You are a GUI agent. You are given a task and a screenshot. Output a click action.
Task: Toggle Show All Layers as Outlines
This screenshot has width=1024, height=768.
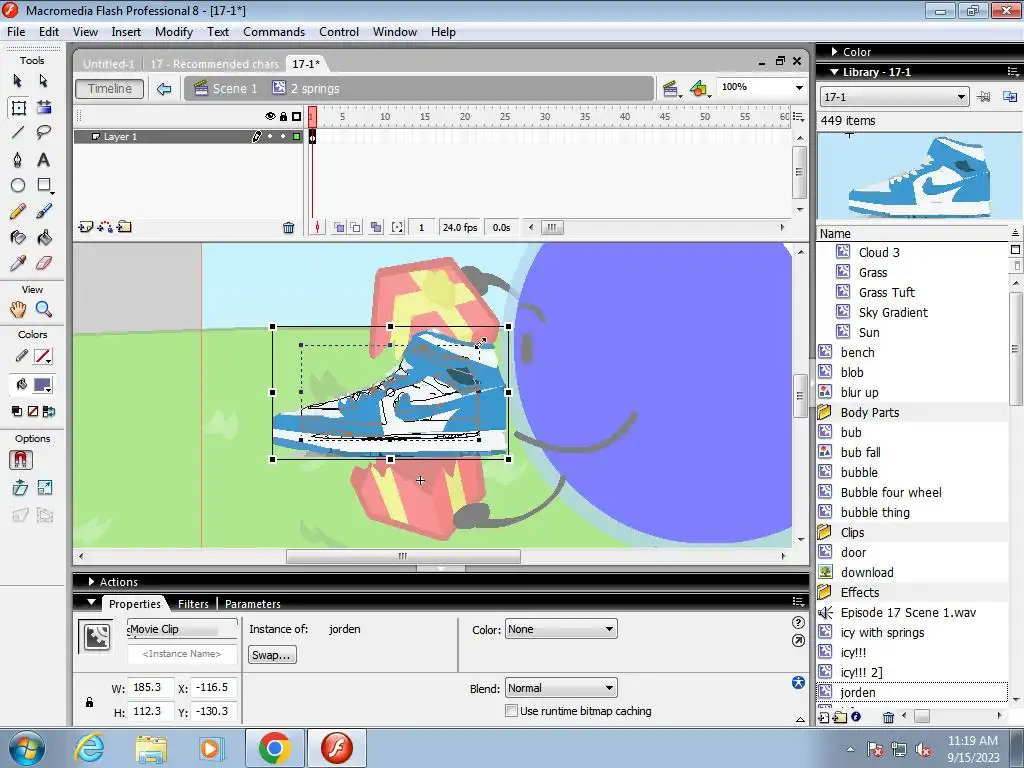(x=296, y=116)
